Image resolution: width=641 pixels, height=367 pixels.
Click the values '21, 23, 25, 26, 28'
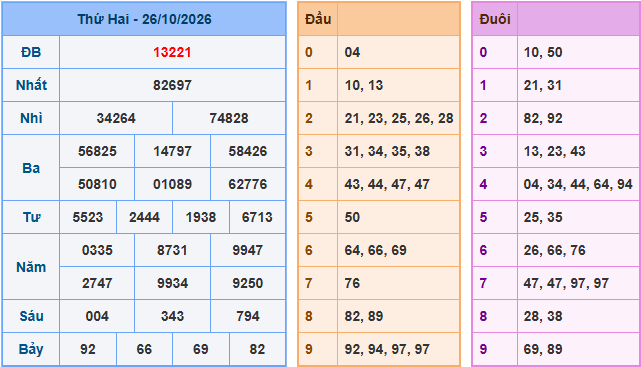[x=399, y=119]
